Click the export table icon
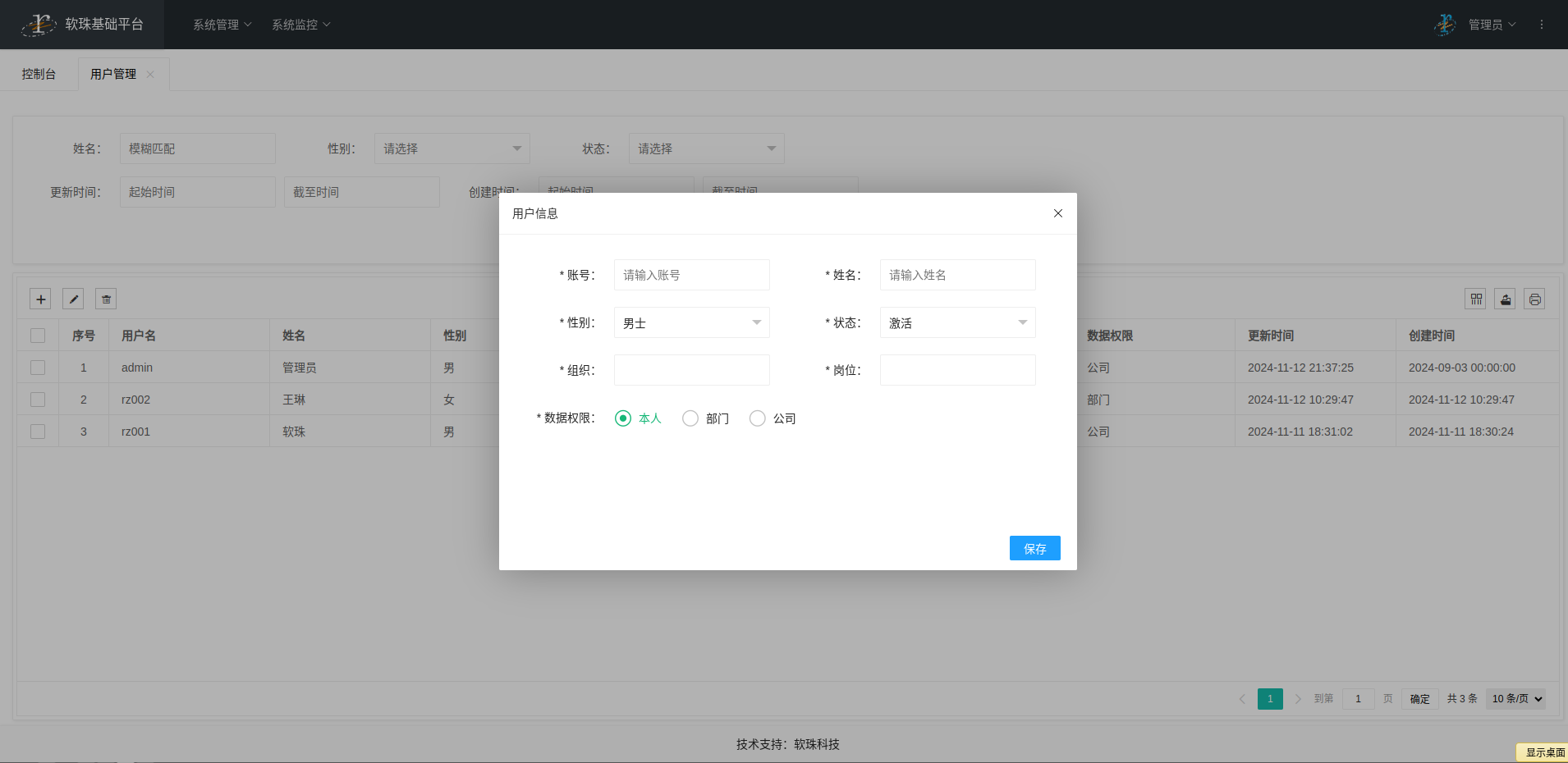 (x=1505, y=299)
